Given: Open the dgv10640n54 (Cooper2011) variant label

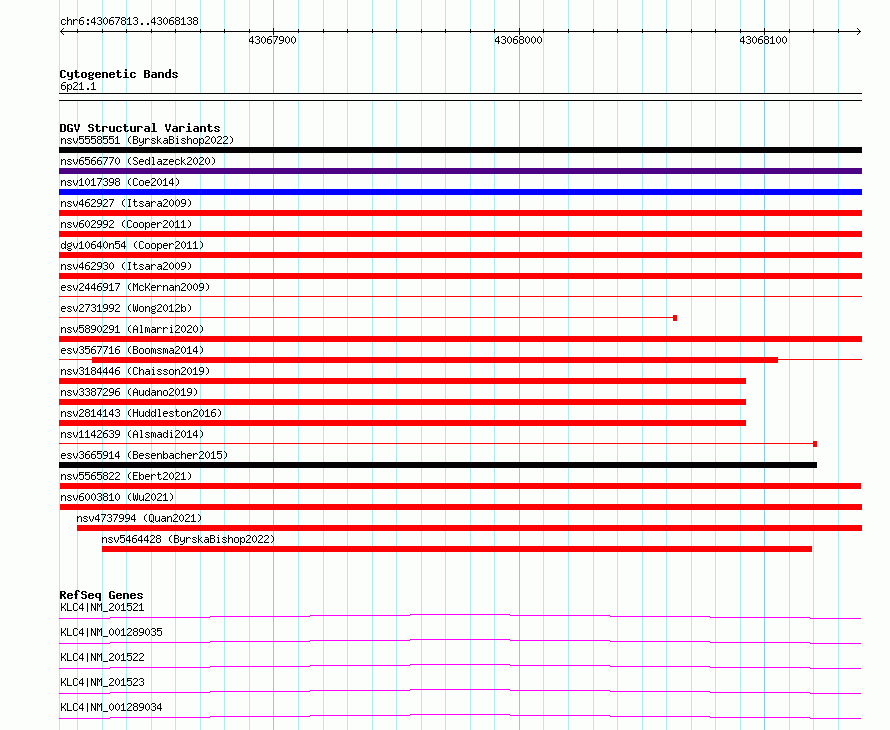Looking at the screenshot, I should pos(132,245).
